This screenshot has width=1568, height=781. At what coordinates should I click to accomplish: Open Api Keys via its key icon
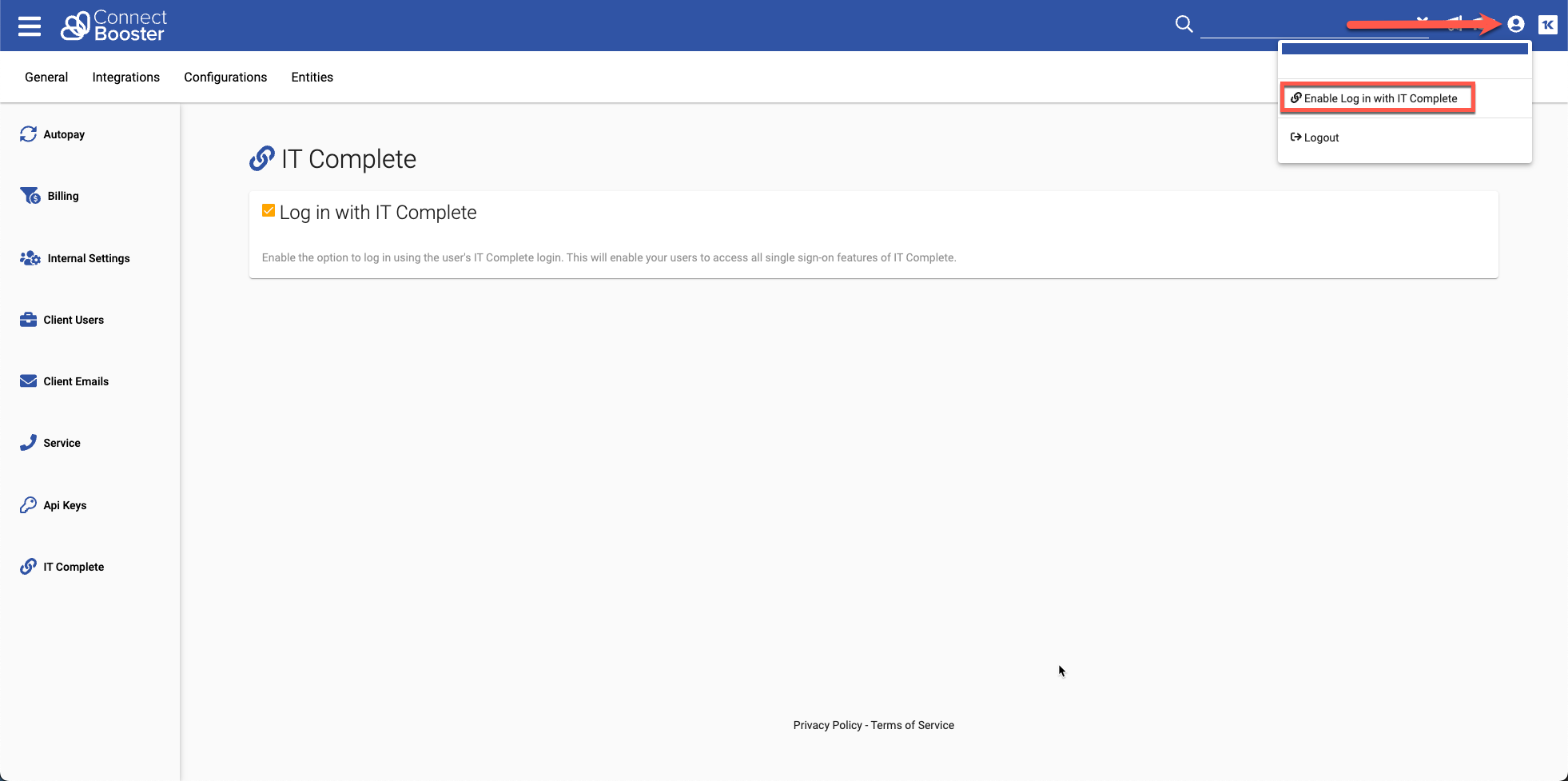(29, 505)
